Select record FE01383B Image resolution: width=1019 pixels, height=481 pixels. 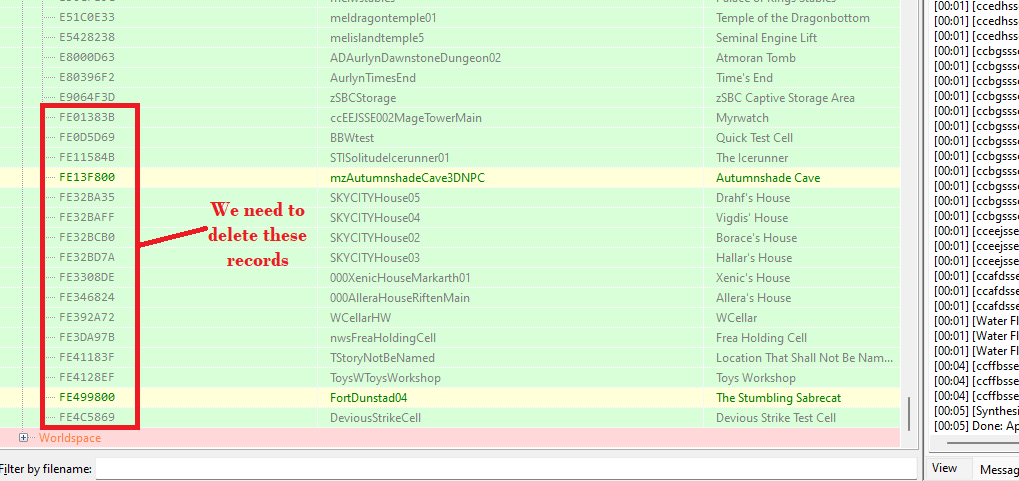[87, 118]
